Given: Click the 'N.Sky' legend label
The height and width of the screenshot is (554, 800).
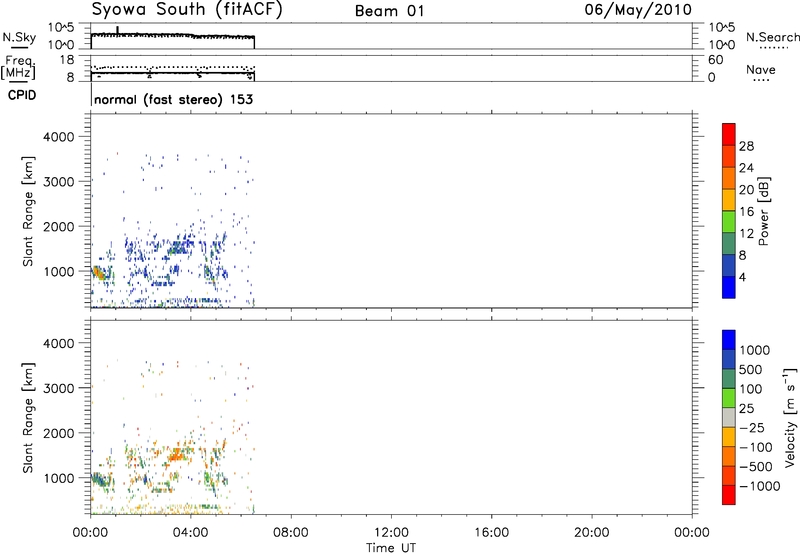Looking at the screenshot, I should [x=19, y=37].
